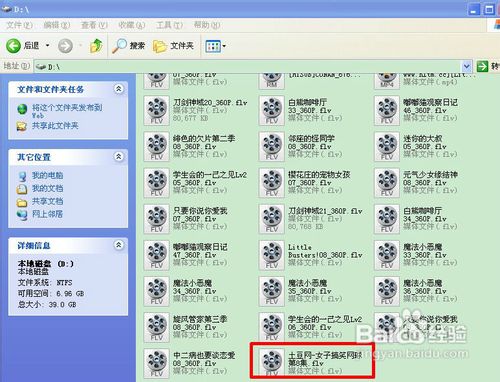Select the 刀剑神域21_360P.flv file icon
The image size is (500, 382).
[x=272, y=219]
